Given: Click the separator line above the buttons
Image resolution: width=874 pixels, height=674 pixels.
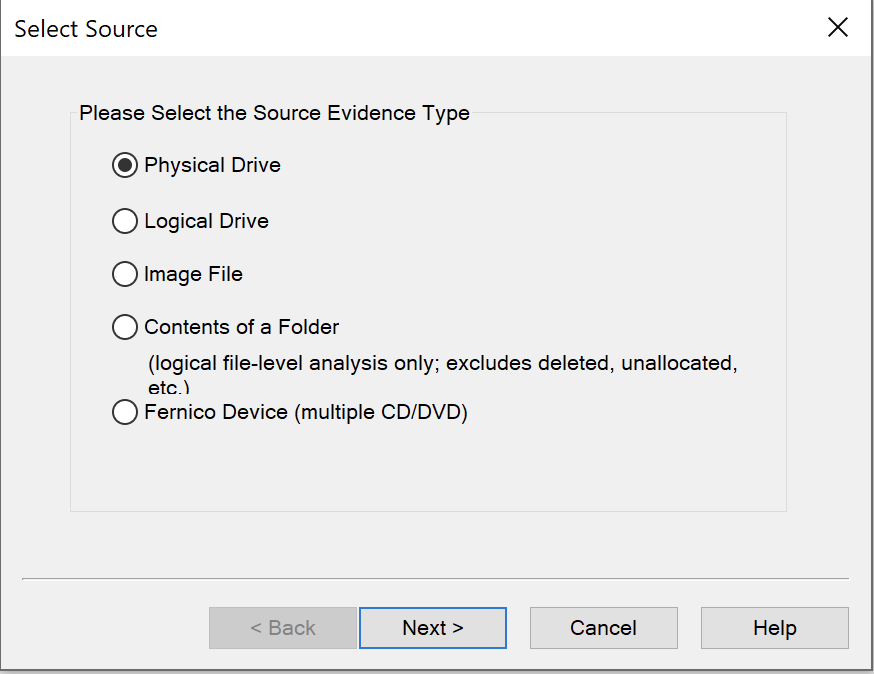Looking at the screenshot, I should (435, 579).
